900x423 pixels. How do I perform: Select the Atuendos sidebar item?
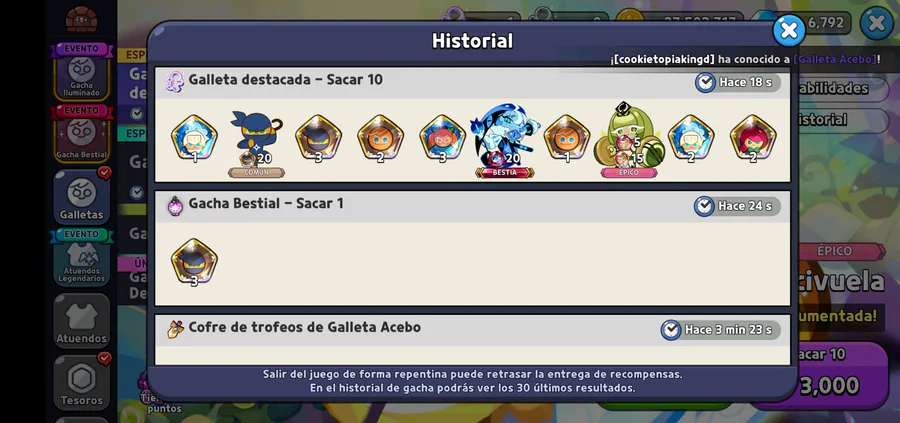(x=82, y=321)
